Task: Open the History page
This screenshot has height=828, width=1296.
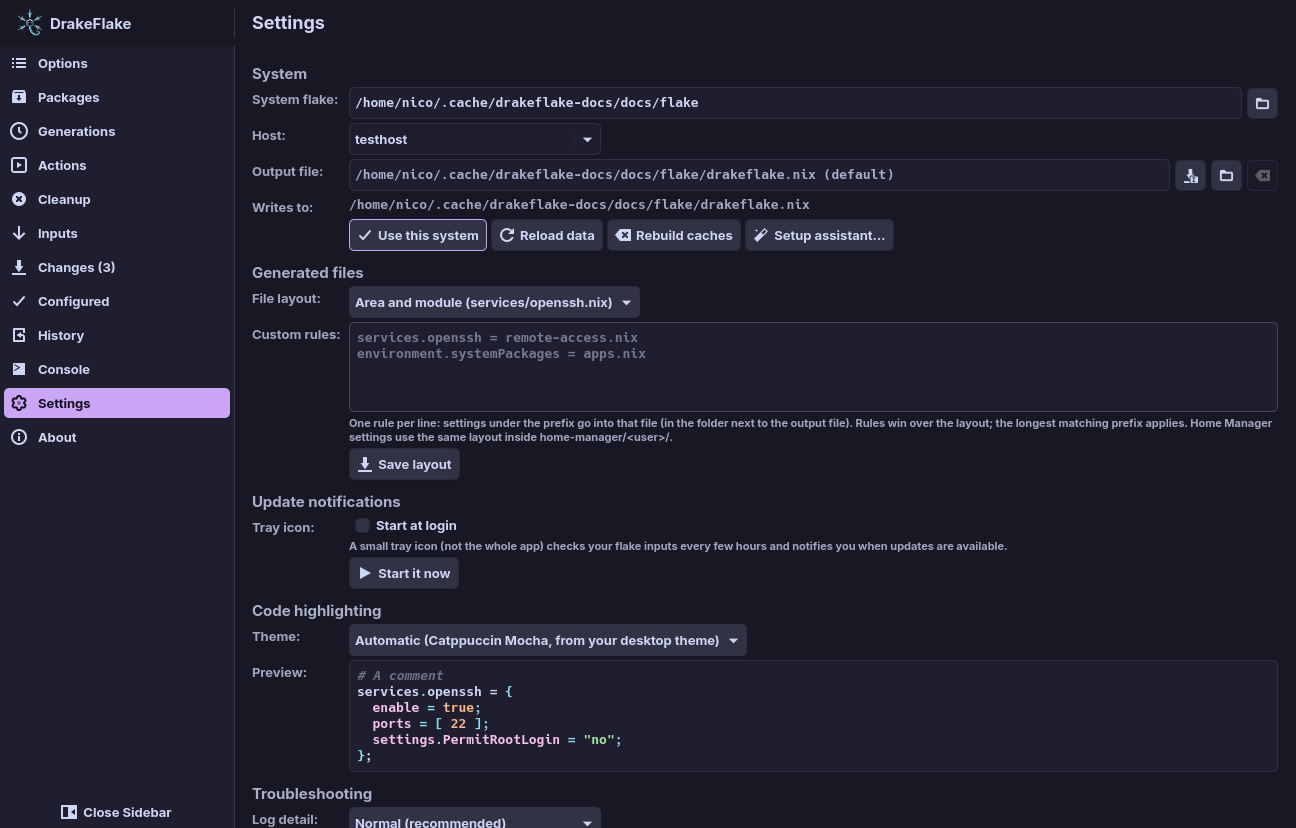Action: [117, 335]
